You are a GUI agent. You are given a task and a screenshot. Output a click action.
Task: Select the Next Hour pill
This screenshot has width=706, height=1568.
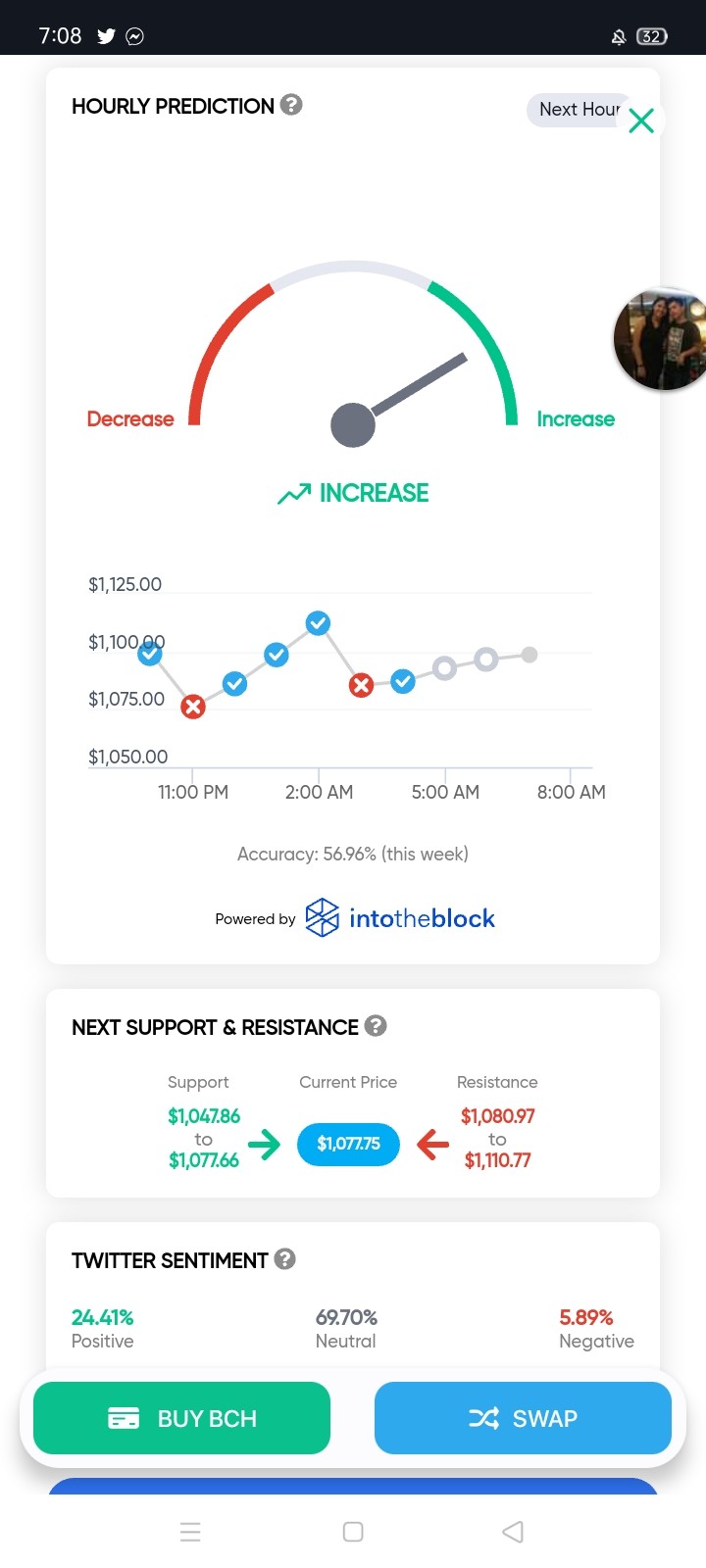pos(579,110)
